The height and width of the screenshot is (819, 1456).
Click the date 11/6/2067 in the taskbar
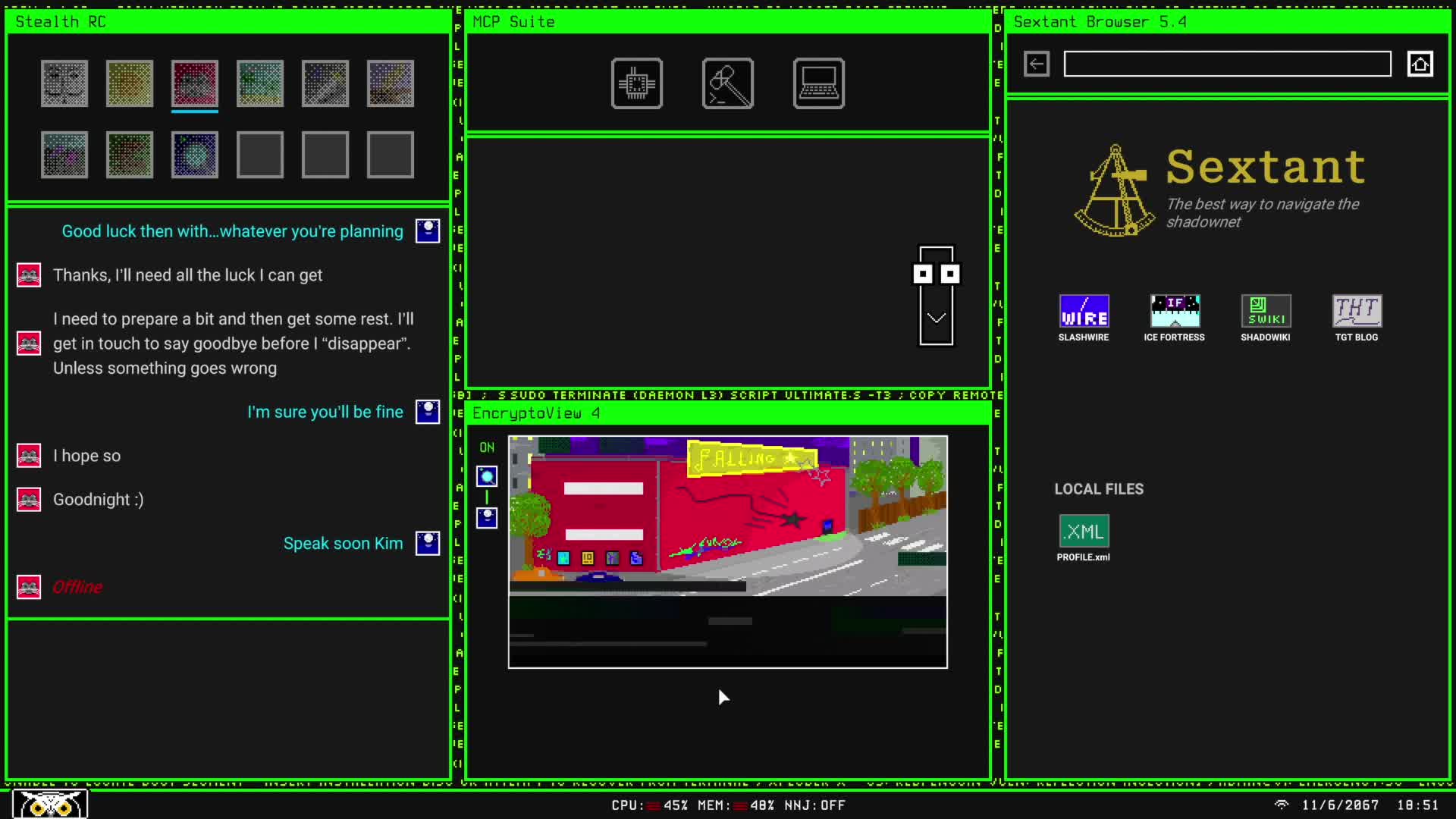click(1340, 805)
